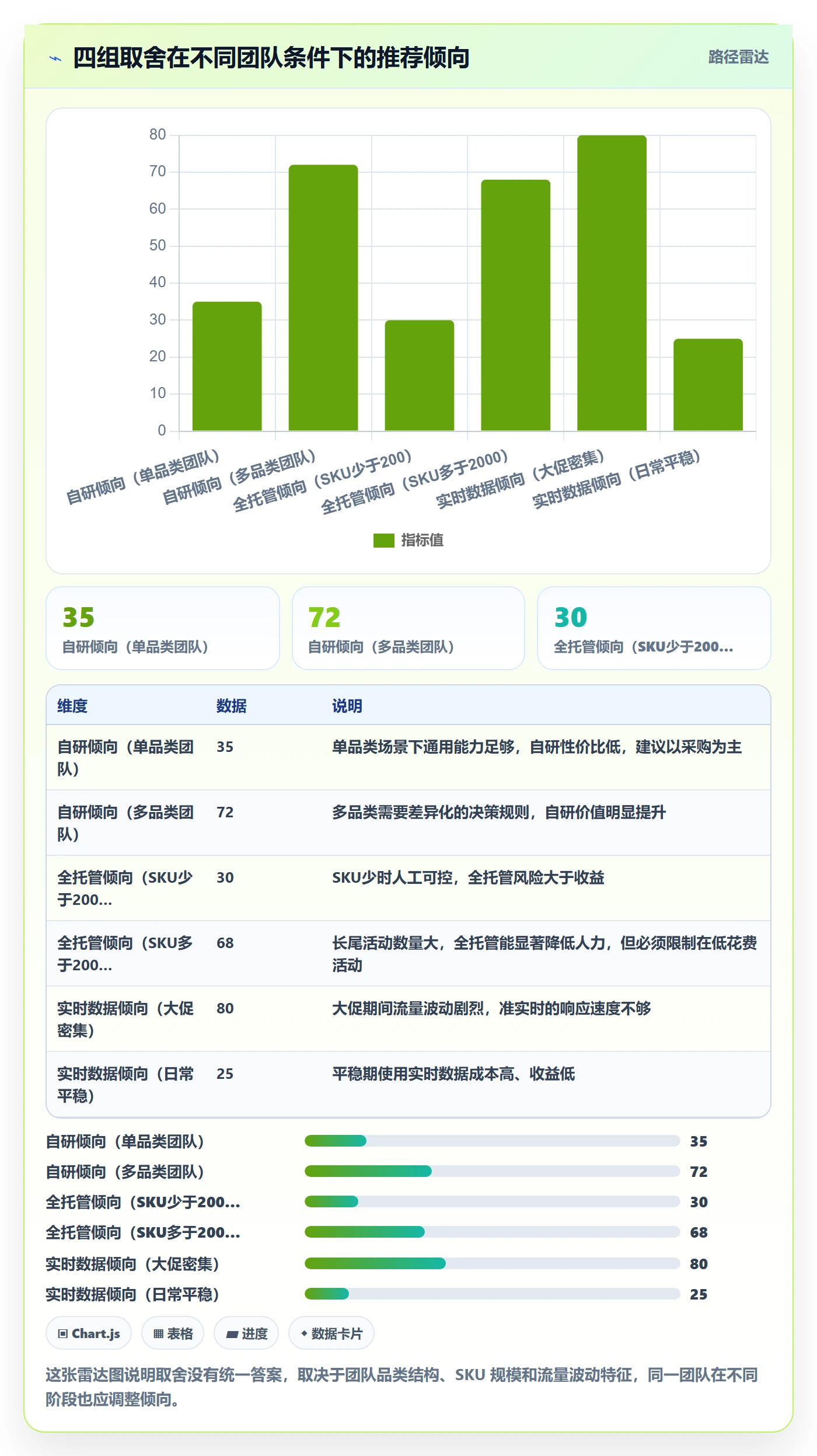Screen dimensions: 817x1456
Task: Click progress bar for 全托管倾向（SKU少于200…
Action: click(x=492, y=1201)
